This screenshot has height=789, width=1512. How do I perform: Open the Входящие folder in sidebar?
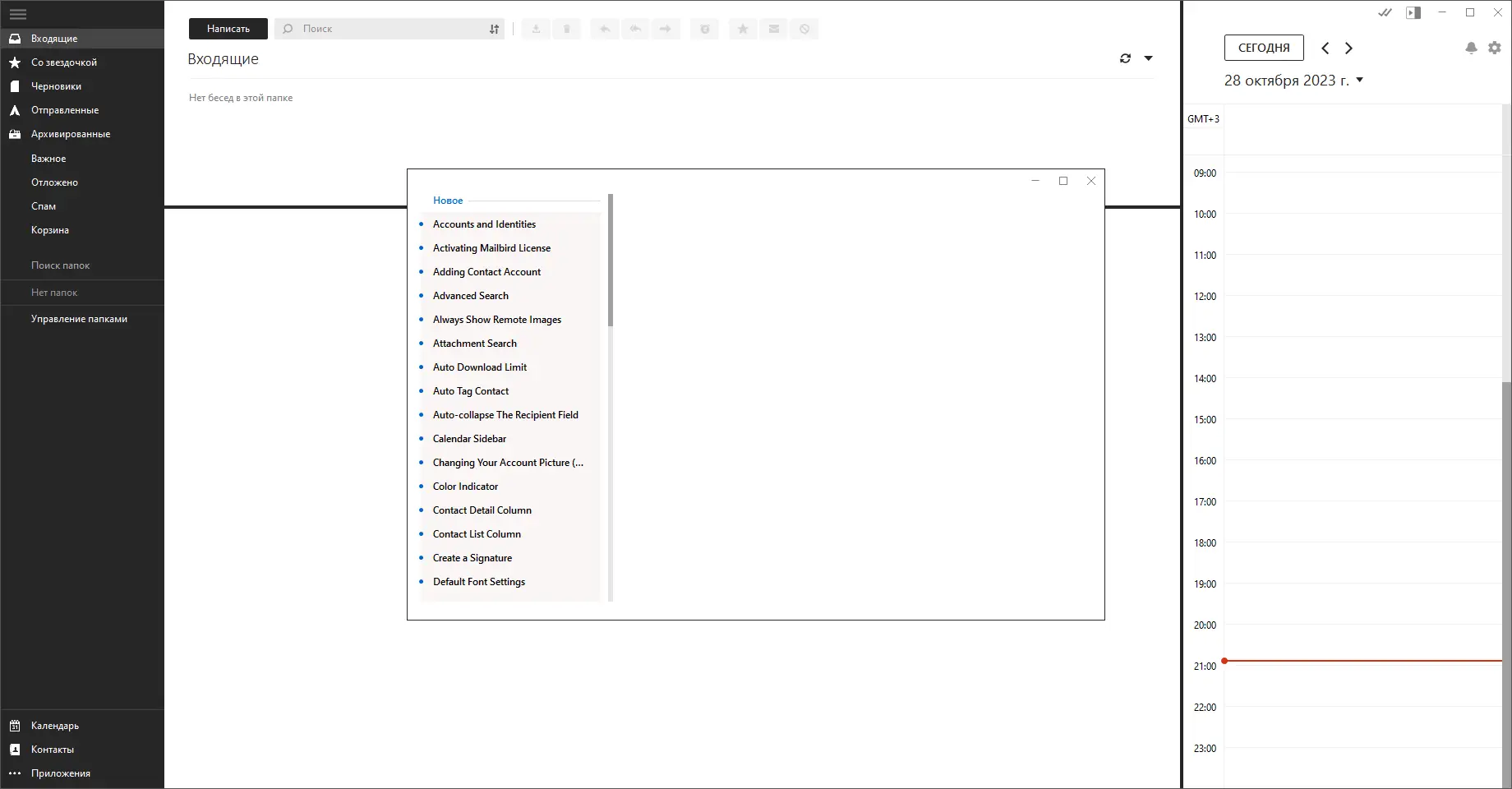pyautogui.click(x=82, y=39)
